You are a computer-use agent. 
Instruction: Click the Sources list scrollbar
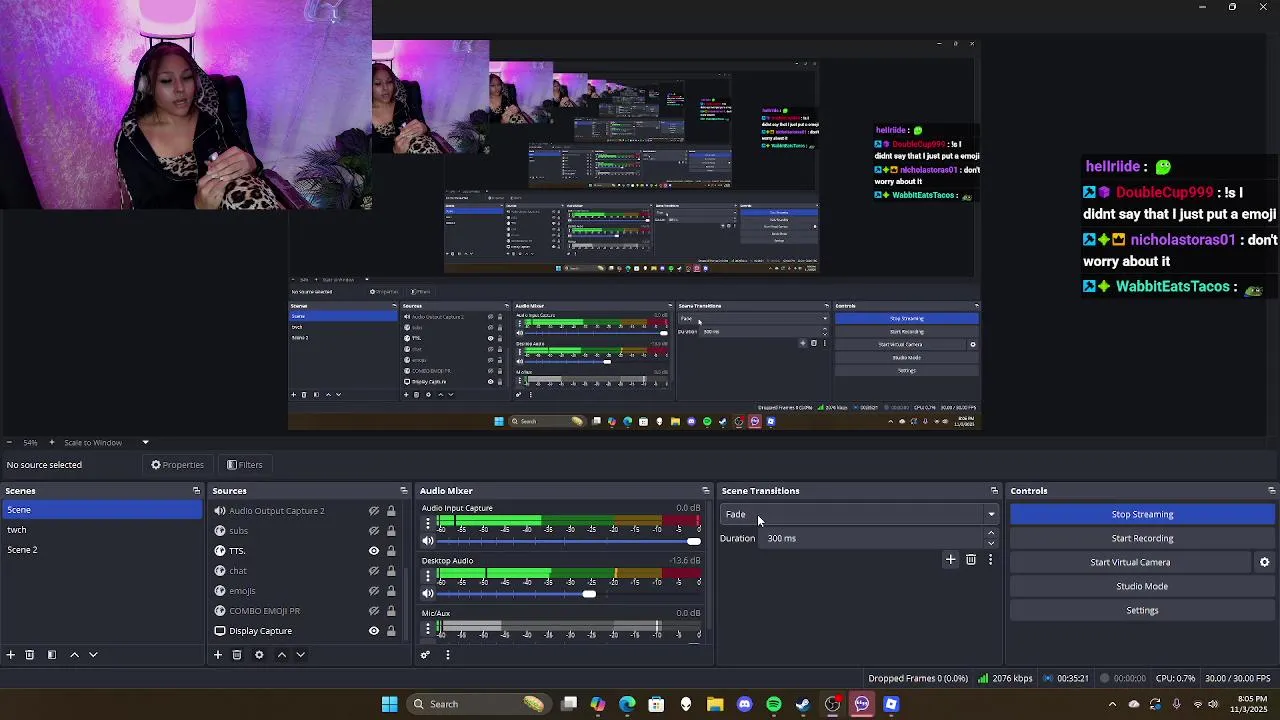(406, 604)
